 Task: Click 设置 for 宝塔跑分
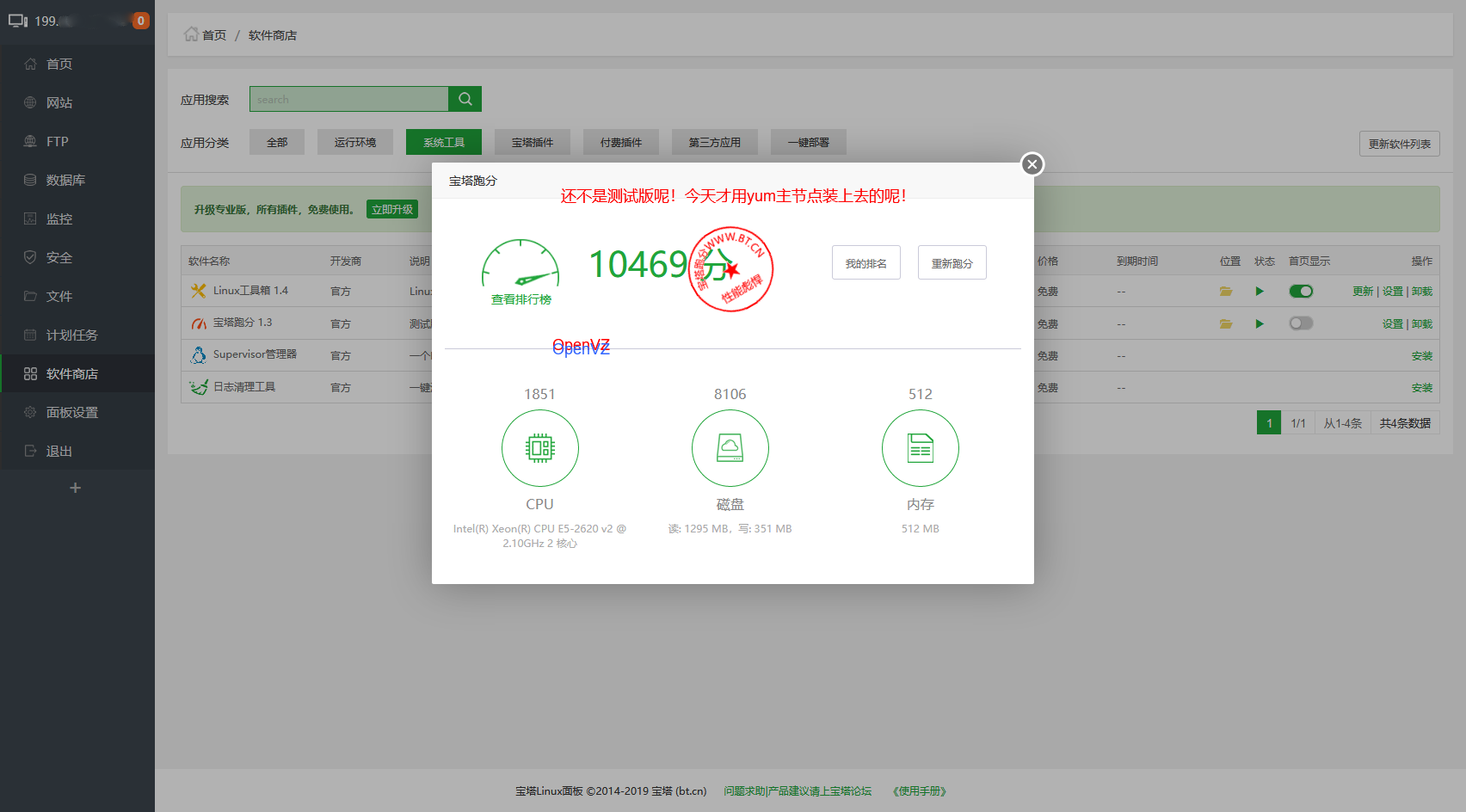click(x=1393, y=324)
